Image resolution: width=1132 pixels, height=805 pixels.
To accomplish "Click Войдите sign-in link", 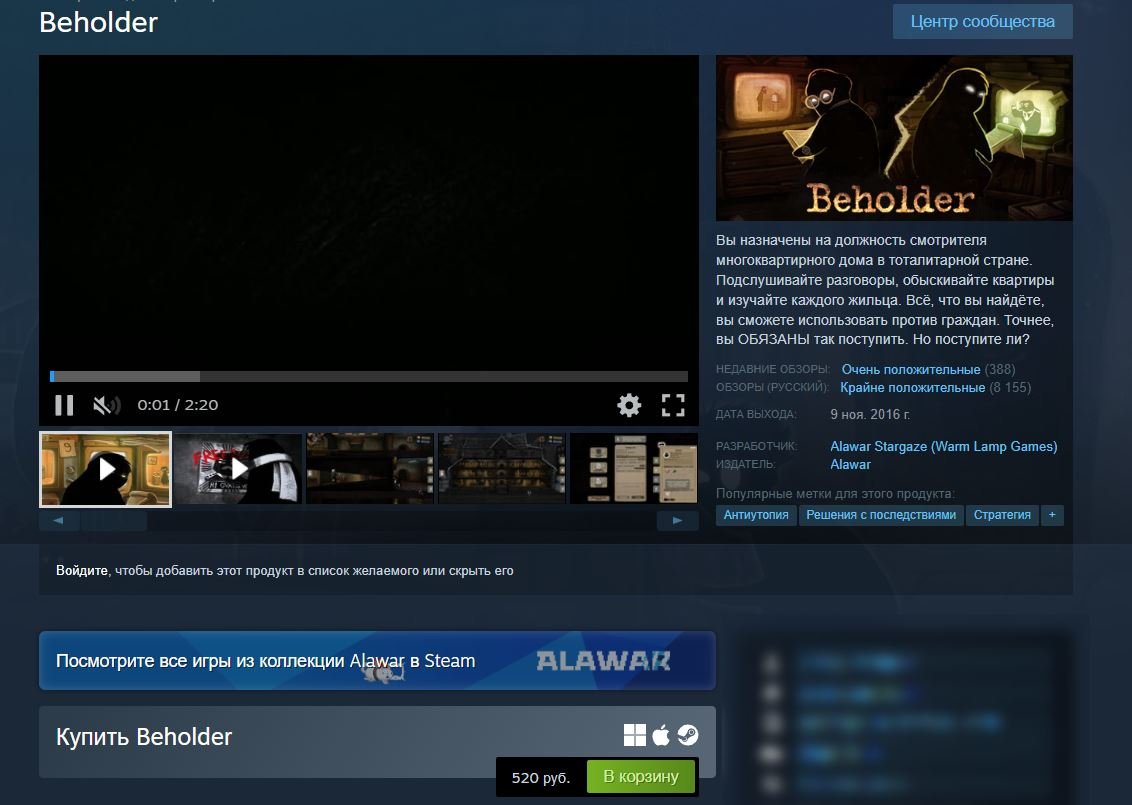I will (82, 570).
